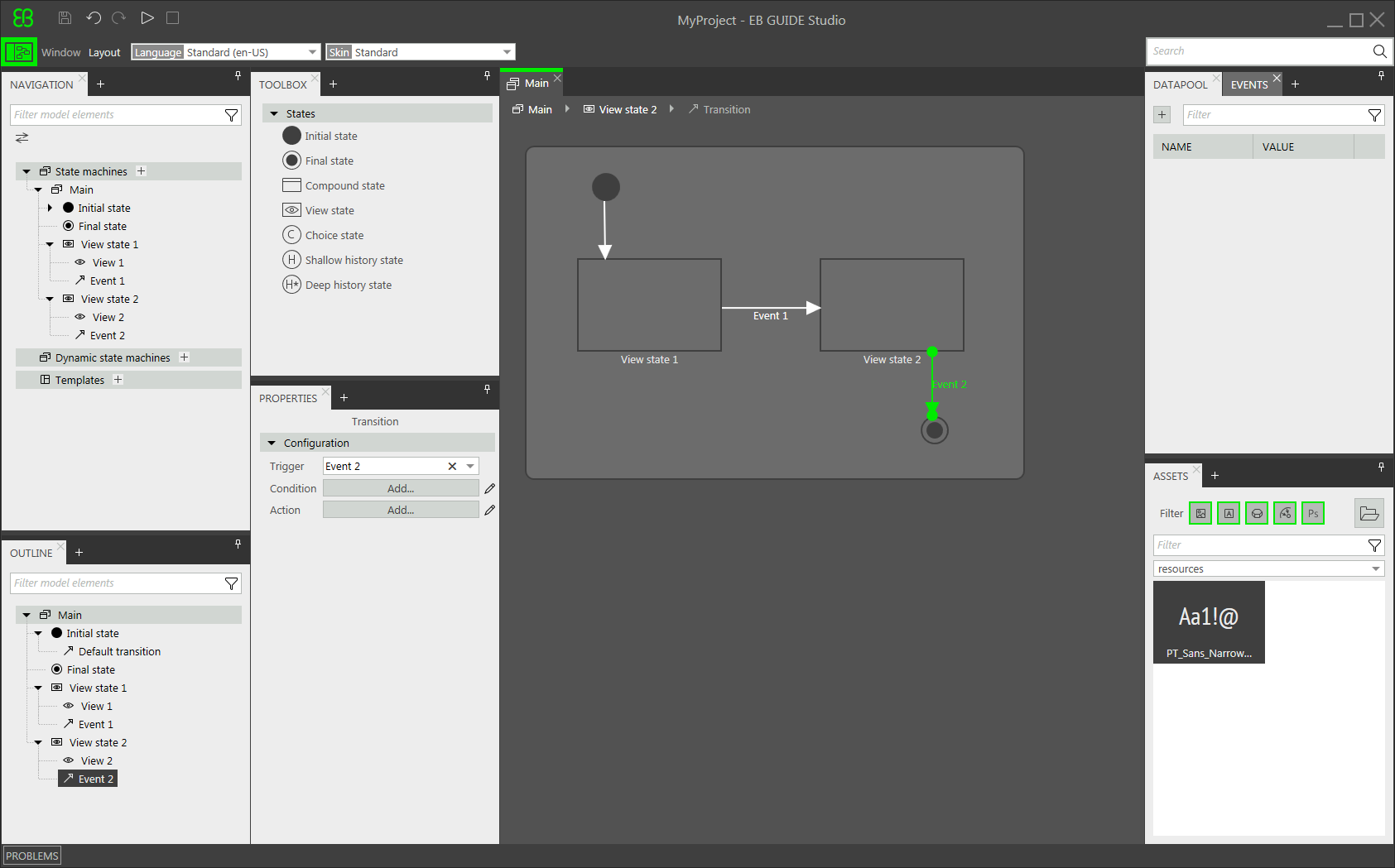Viewport: 1395px width, 868px height.
Task: Clear the Trigger Event 2 value
Action: (452, 466)
